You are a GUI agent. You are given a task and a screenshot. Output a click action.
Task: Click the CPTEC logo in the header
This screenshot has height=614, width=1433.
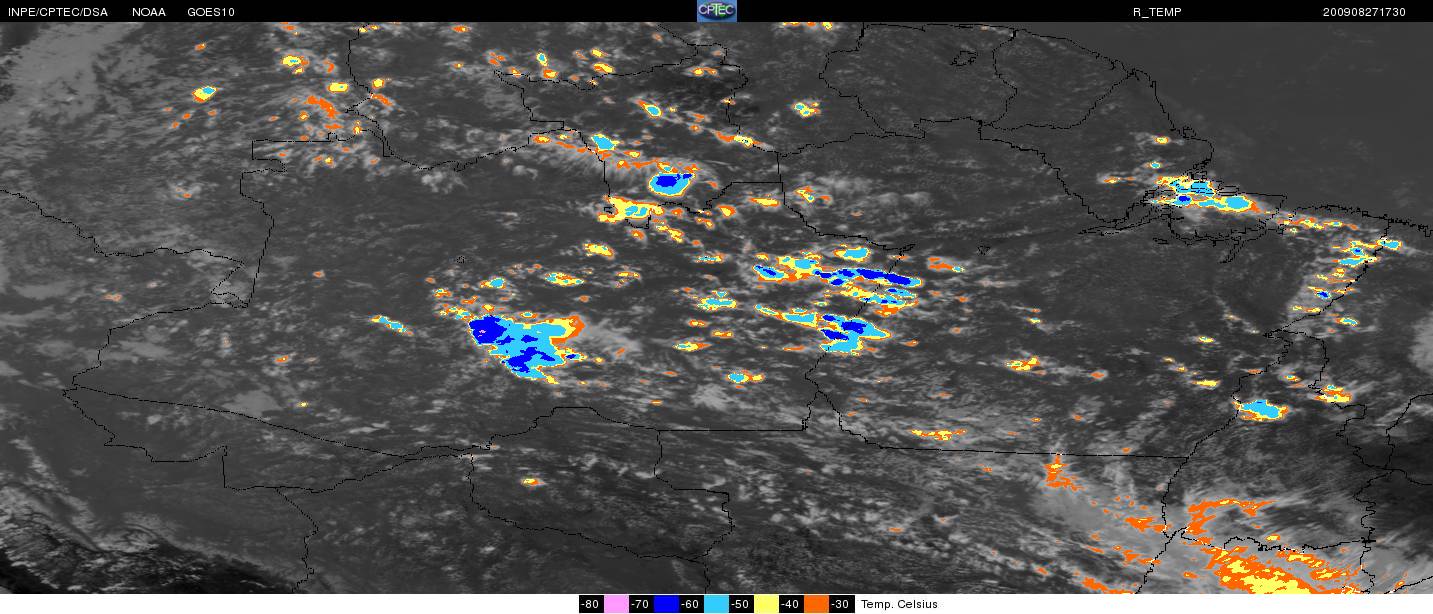[x=716, y=11]
